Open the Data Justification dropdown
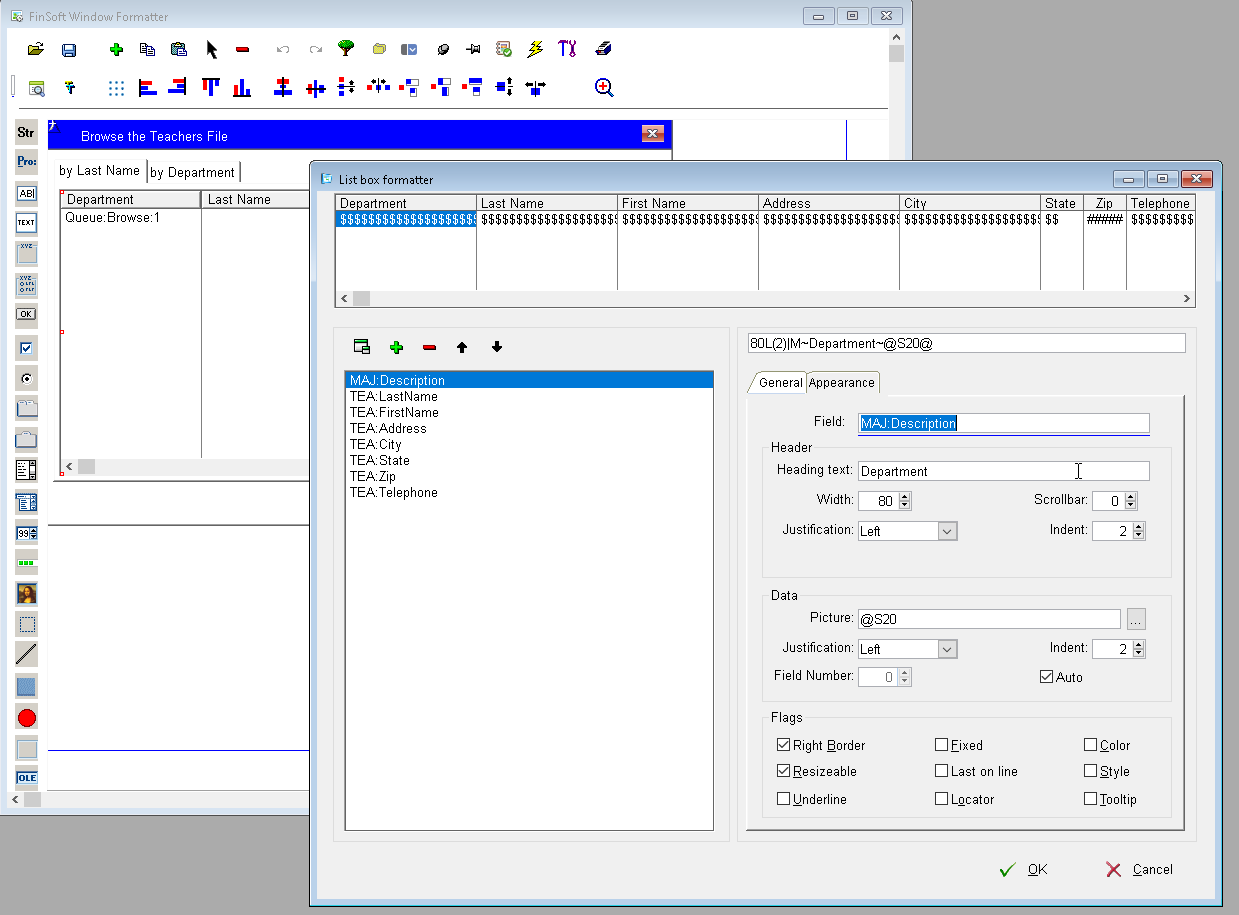1239x915 pixels. (947, 649)
